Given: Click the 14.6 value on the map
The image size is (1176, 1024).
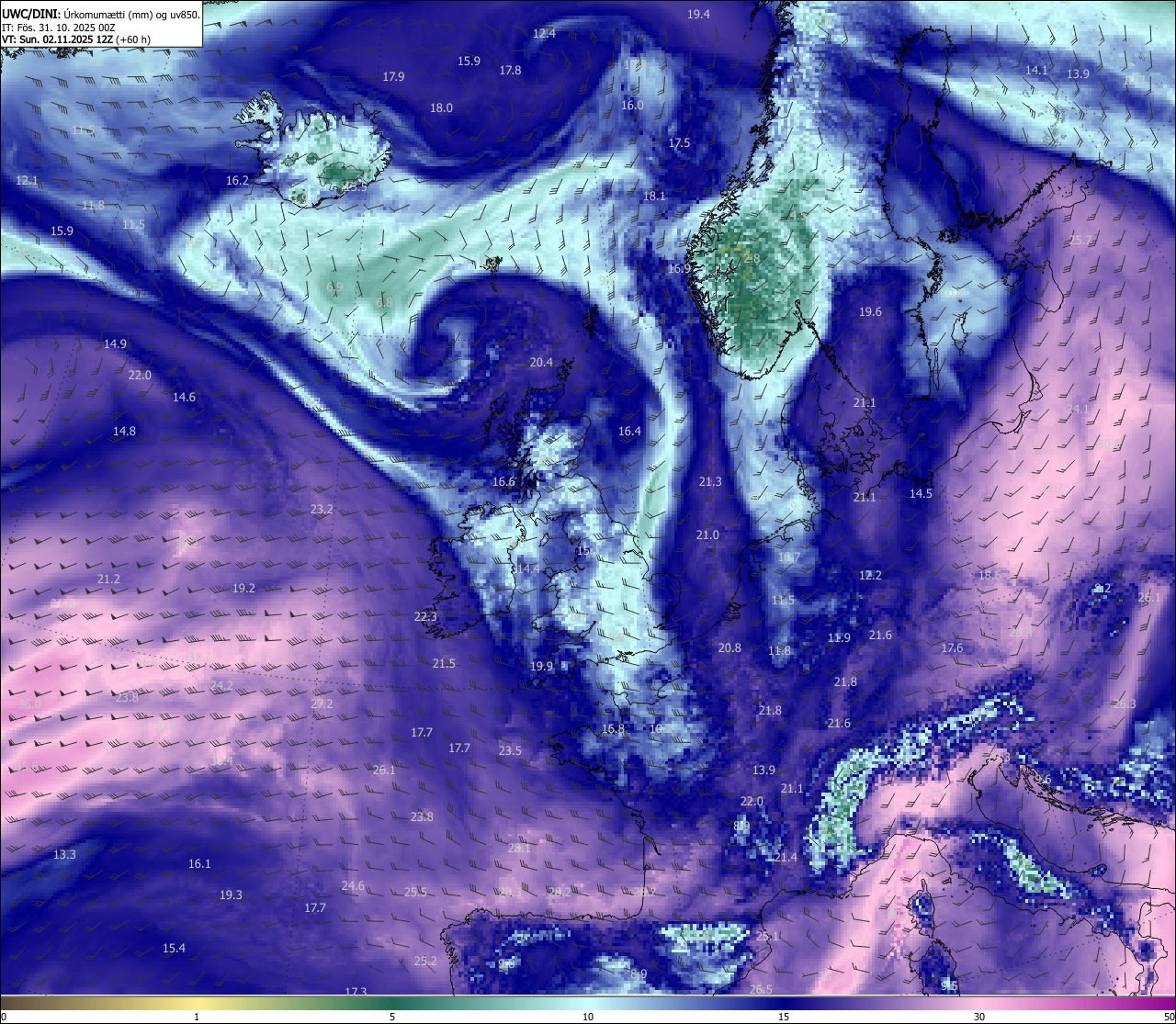Looking at the screenshot, I should [184, 397].
